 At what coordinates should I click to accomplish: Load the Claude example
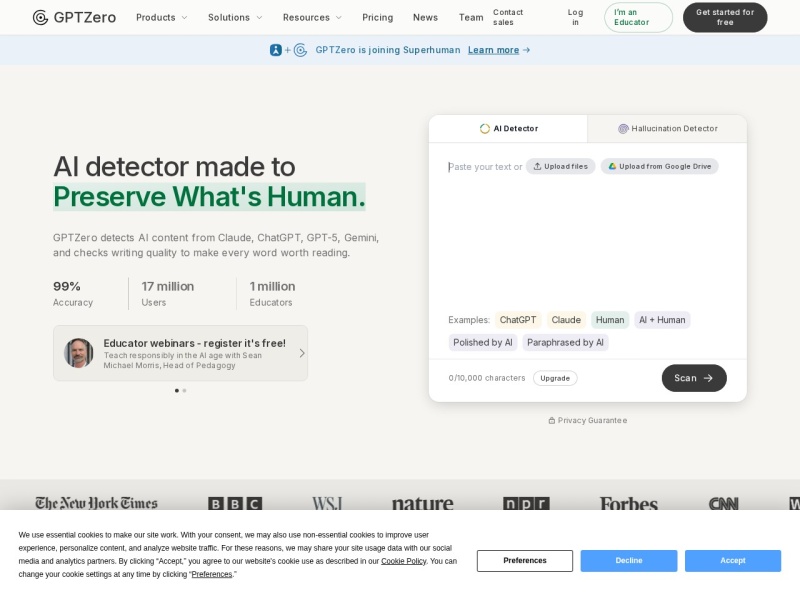pyautogui.click(x=566, y=320)
